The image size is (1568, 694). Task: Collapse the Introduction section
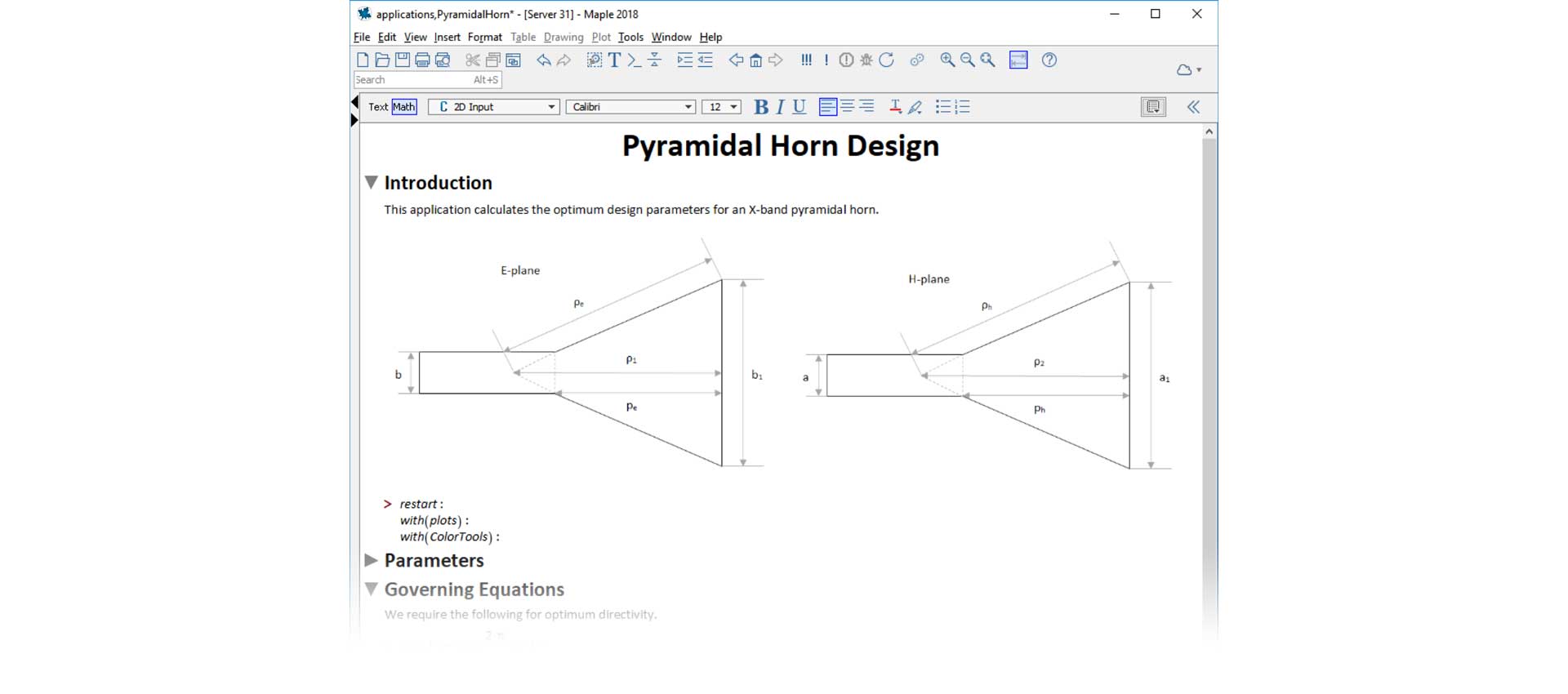pos(372,182)
